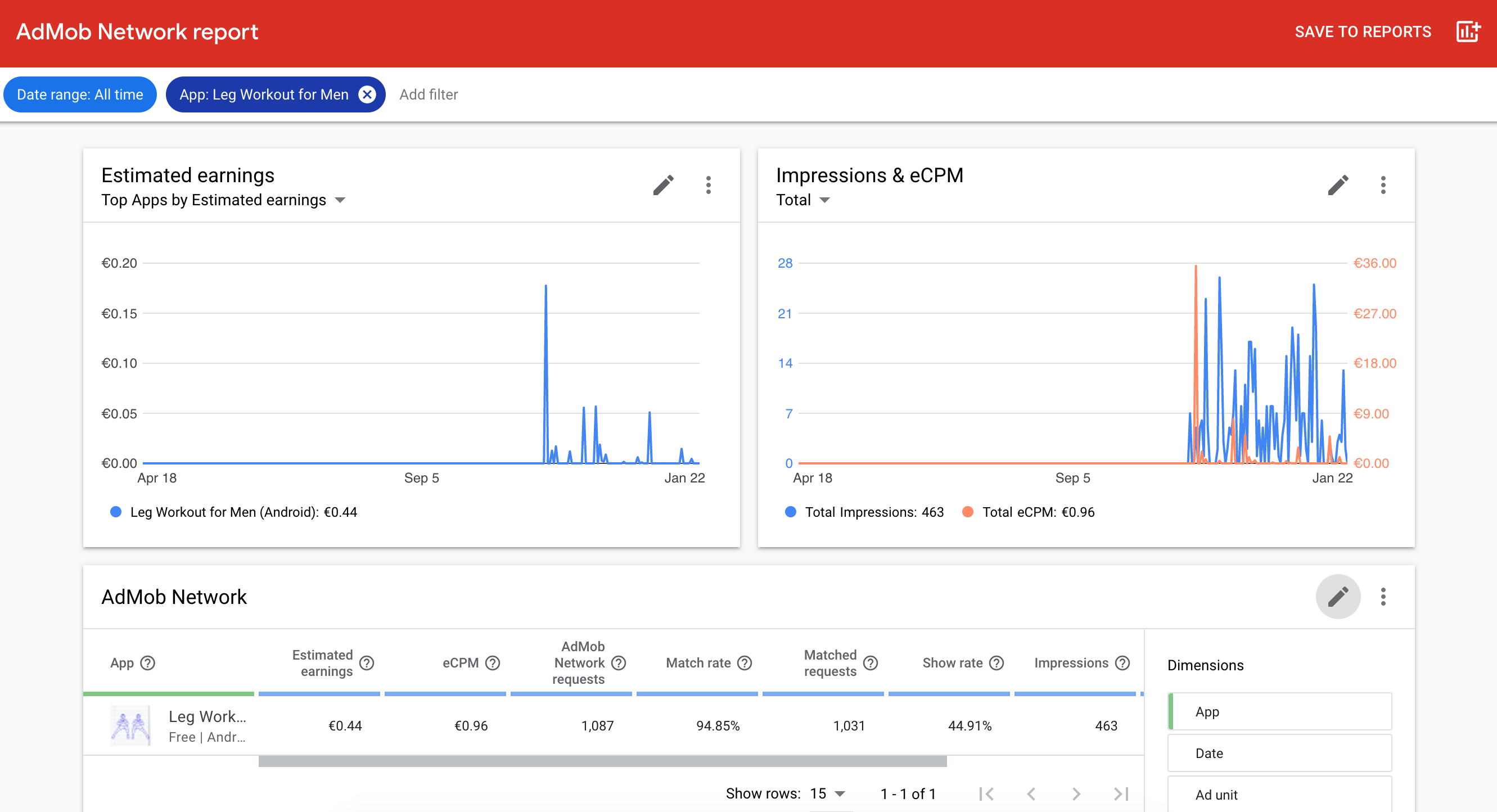Click help icon next to App column
The width and height of the screenshot is (1497, 812).
[148, 662]
